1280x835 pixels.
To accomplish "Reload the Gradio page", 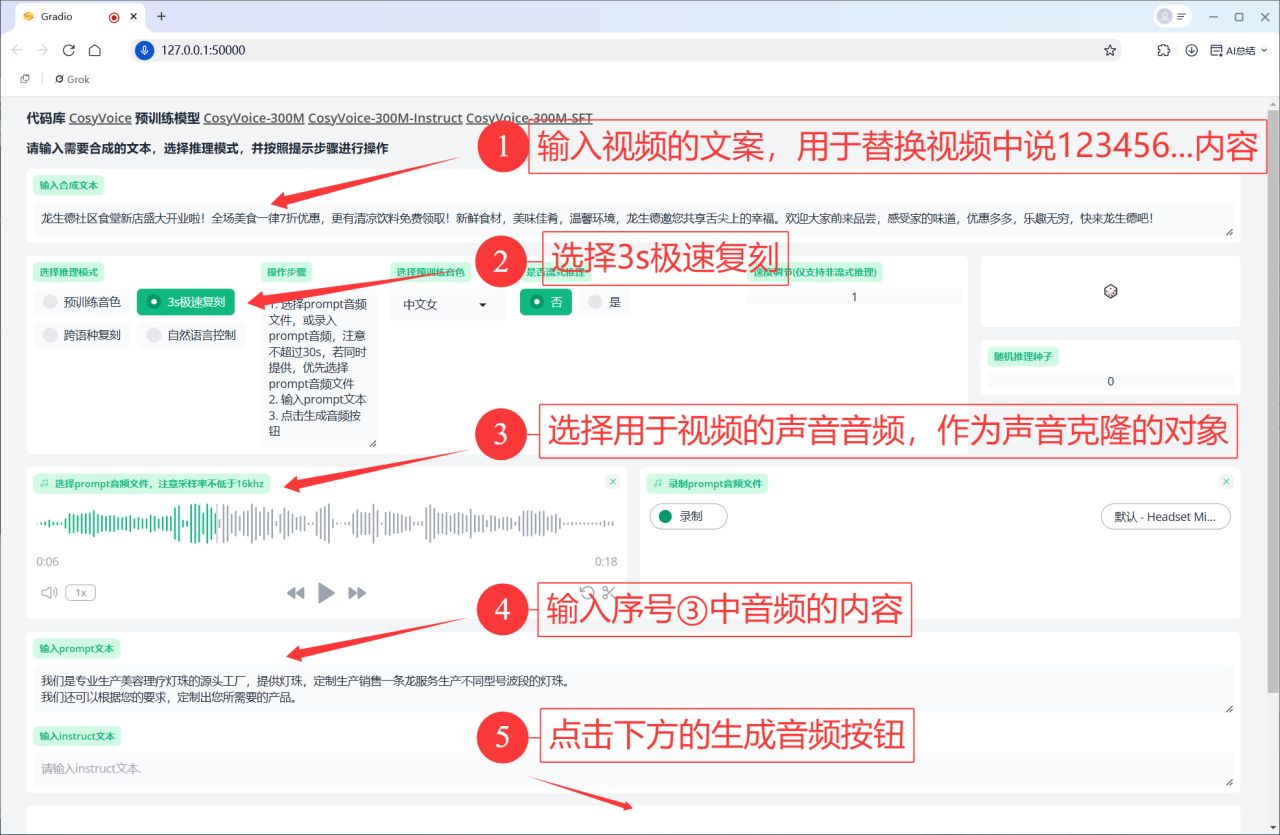I will tap(68, 50).
